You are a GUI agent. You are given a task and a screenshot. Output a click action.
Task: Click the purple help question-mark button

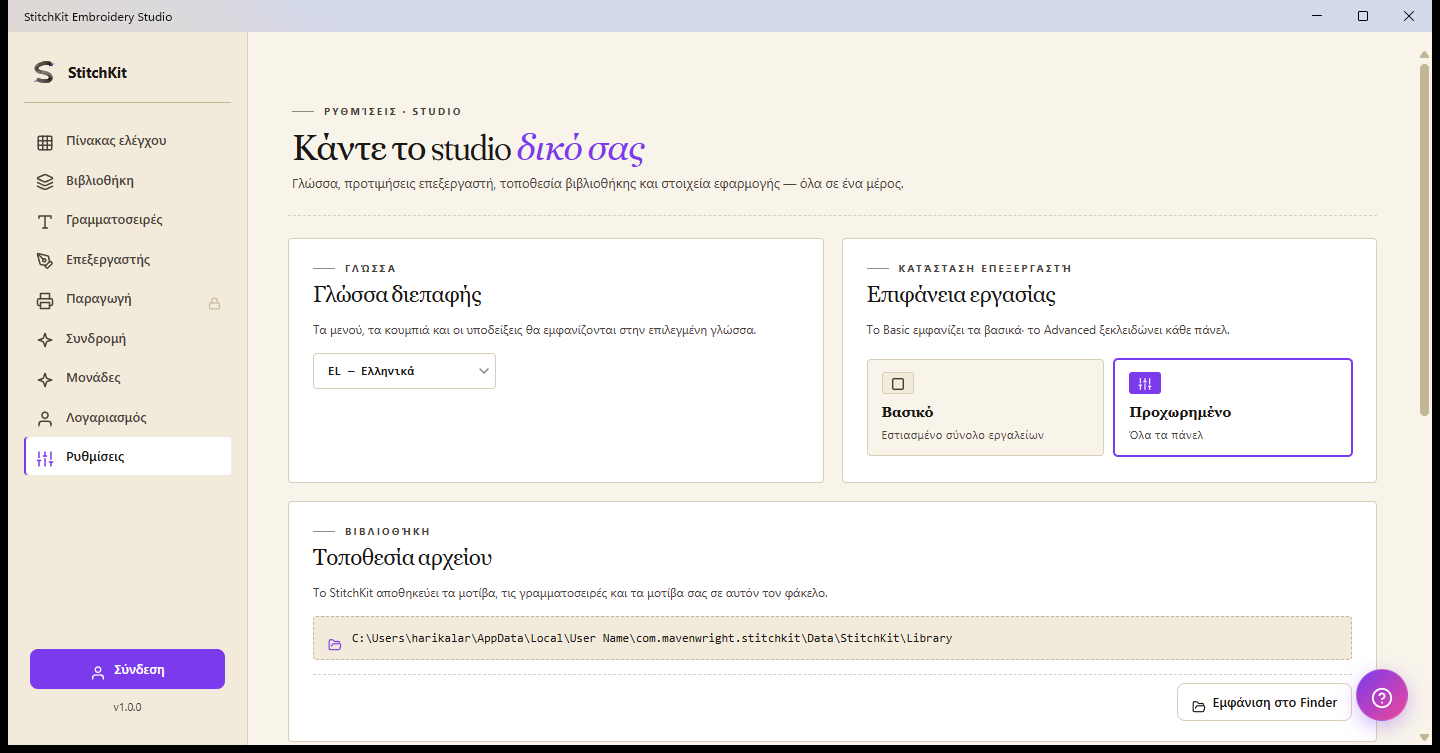click(x=1382, y=695)
